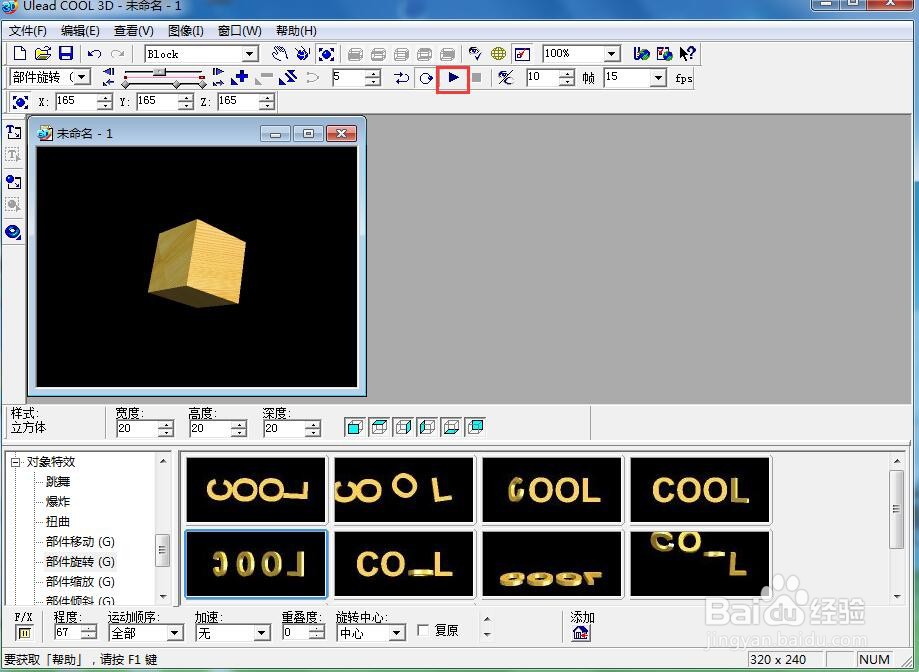Open the 15 fps frame rate dropdown
919x672 pixels.
click(x=659, y=77)
